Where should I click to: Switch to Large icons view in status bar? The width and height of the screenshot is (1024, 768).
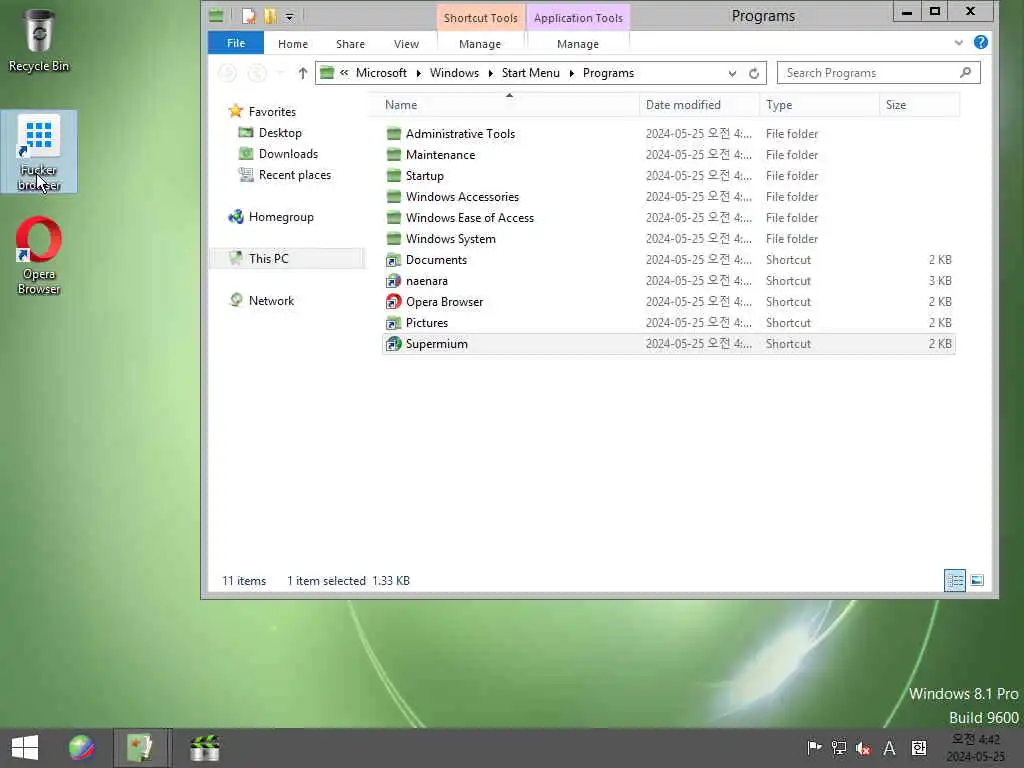coord(977,581)
